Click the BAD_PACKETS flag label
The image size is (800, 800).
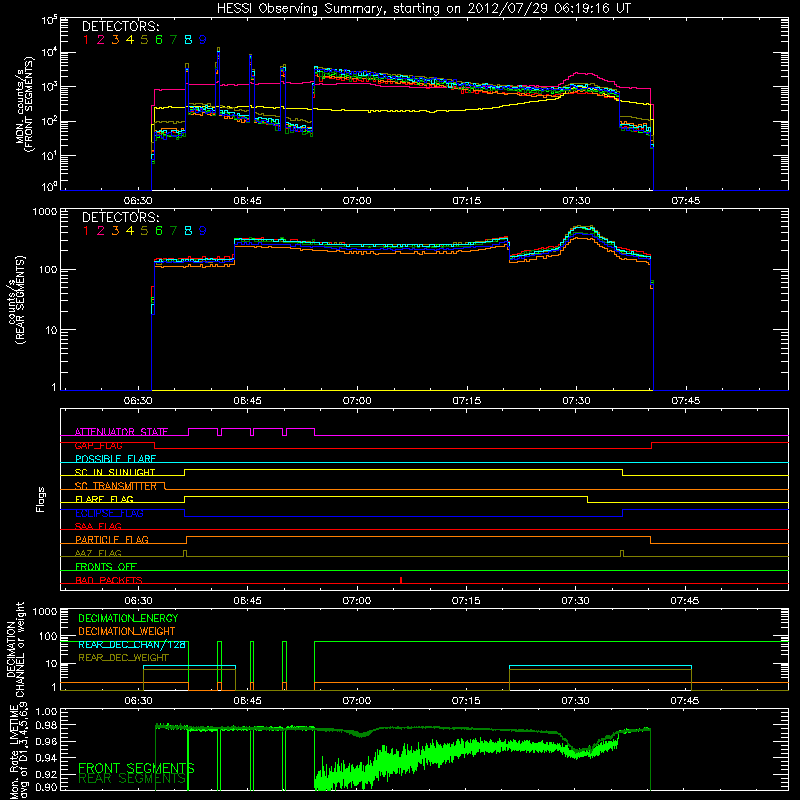click(109, 580)
